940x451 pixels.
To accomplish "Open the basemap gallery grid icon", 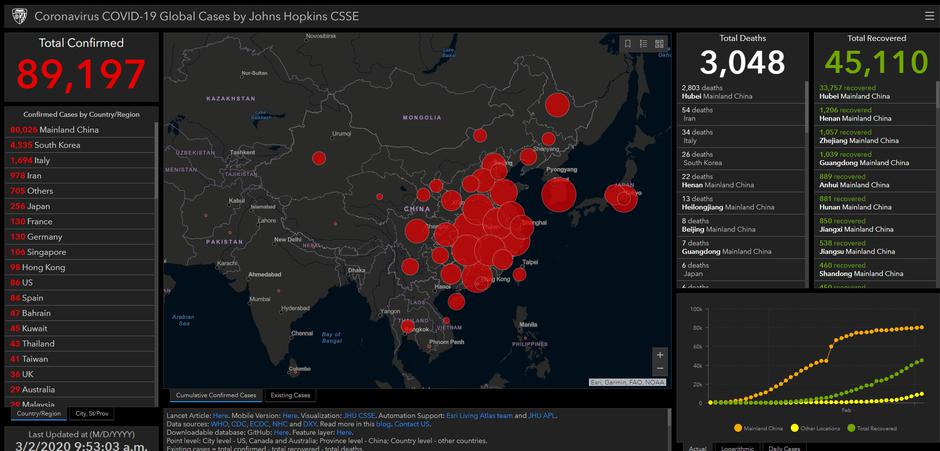I will pyautogui.click(x=659, y=44).
